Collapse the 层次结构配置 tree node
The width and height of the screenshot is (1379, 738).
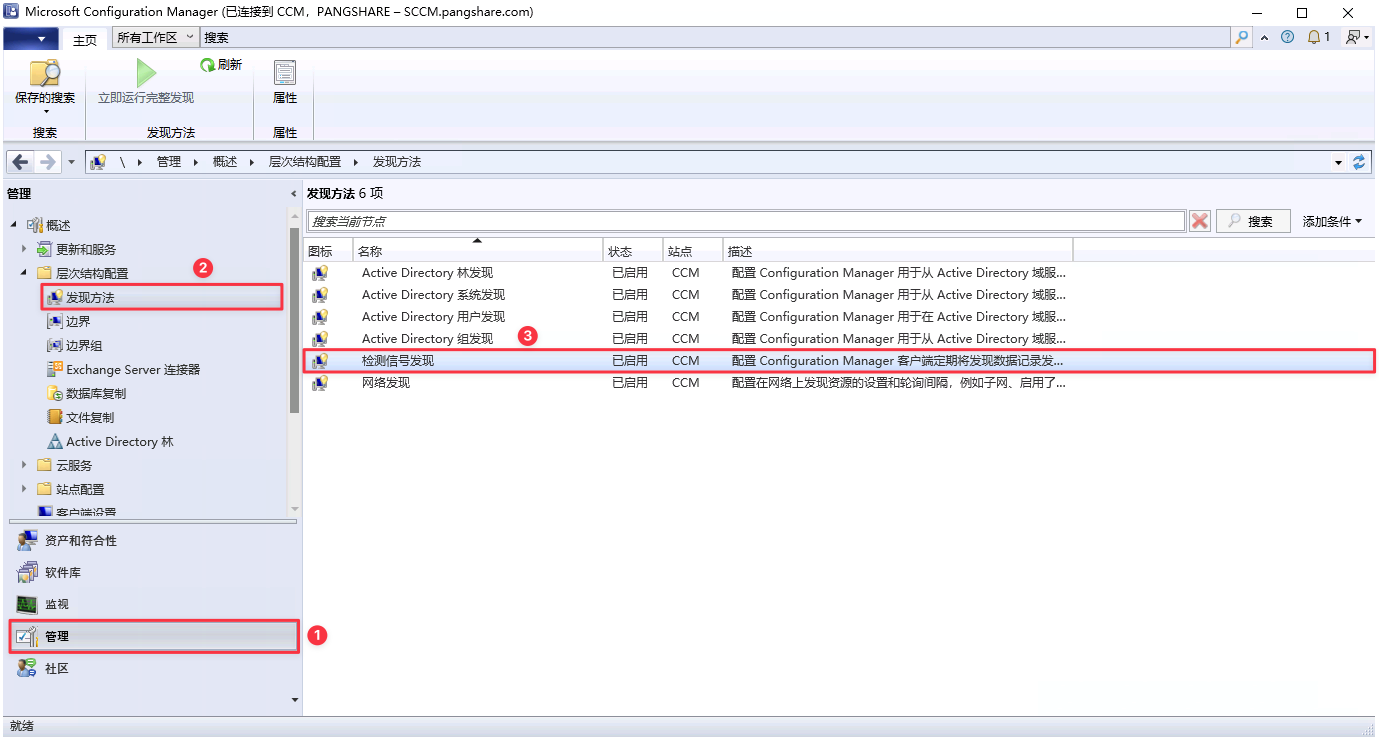point(24,274)
